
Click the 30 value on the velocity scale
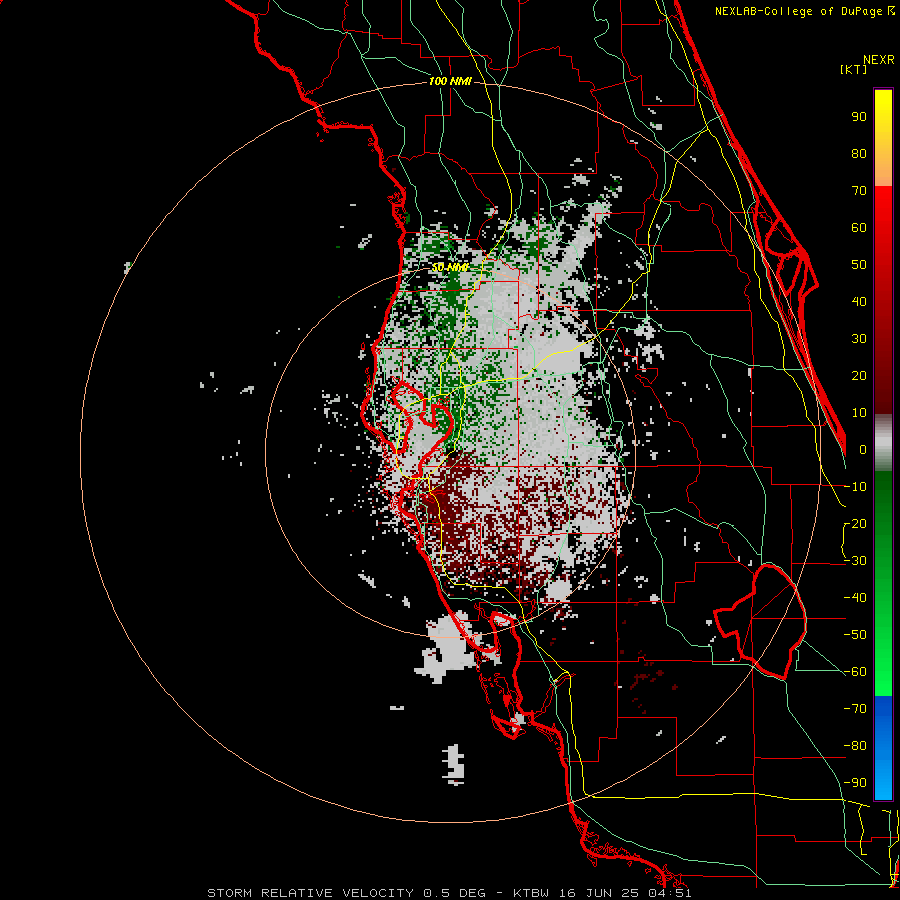tap(859, 339)
